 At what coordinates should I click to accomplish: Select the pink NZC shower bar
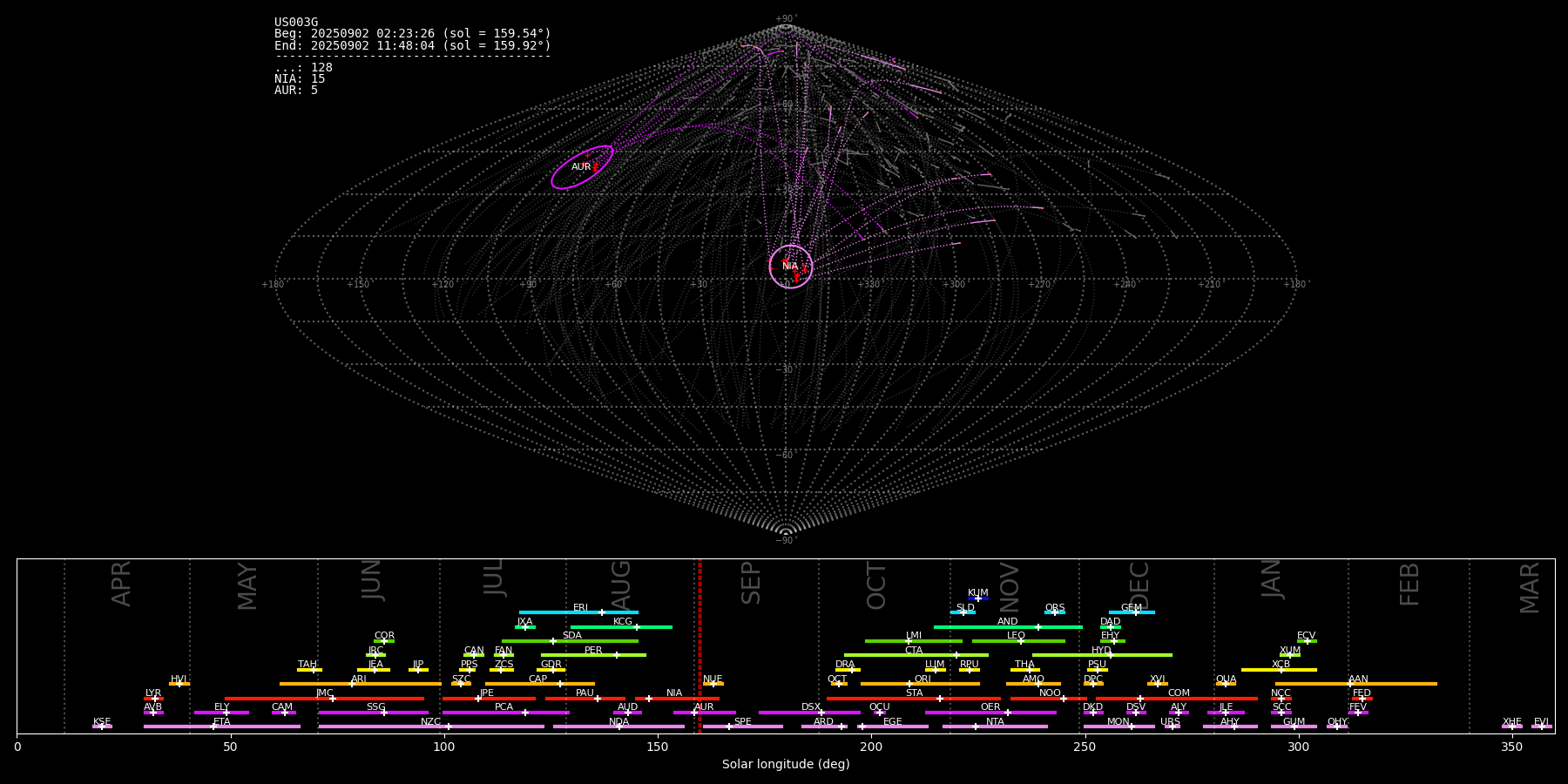click(x=431, y=726)
